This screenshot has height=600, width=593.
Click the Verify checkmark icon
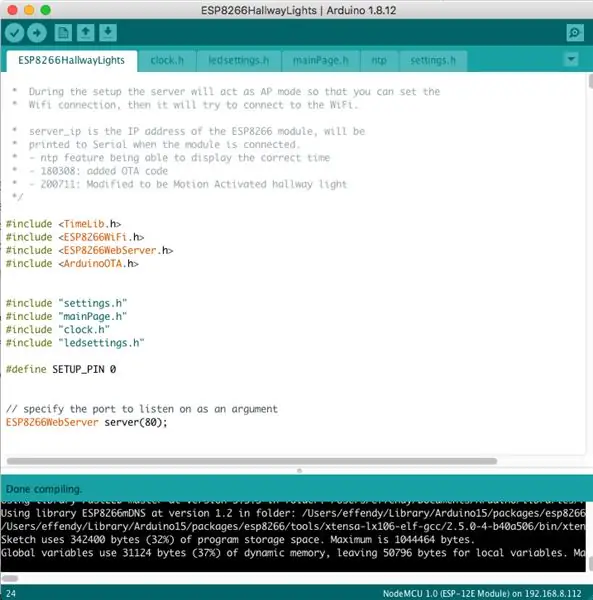[x=15, y=33]
